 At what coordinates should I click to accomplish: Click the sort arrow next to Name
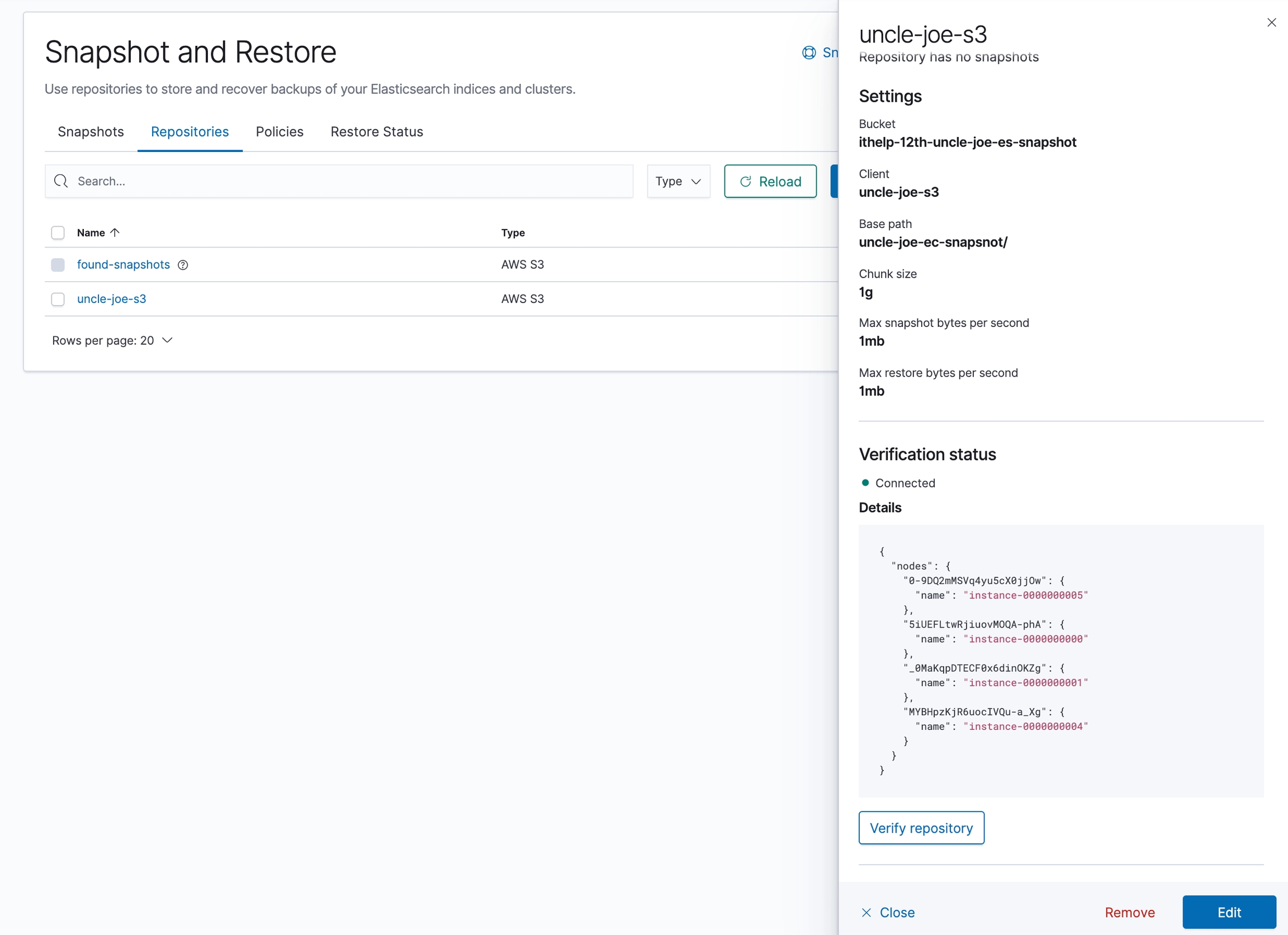[x=115, y=232]
